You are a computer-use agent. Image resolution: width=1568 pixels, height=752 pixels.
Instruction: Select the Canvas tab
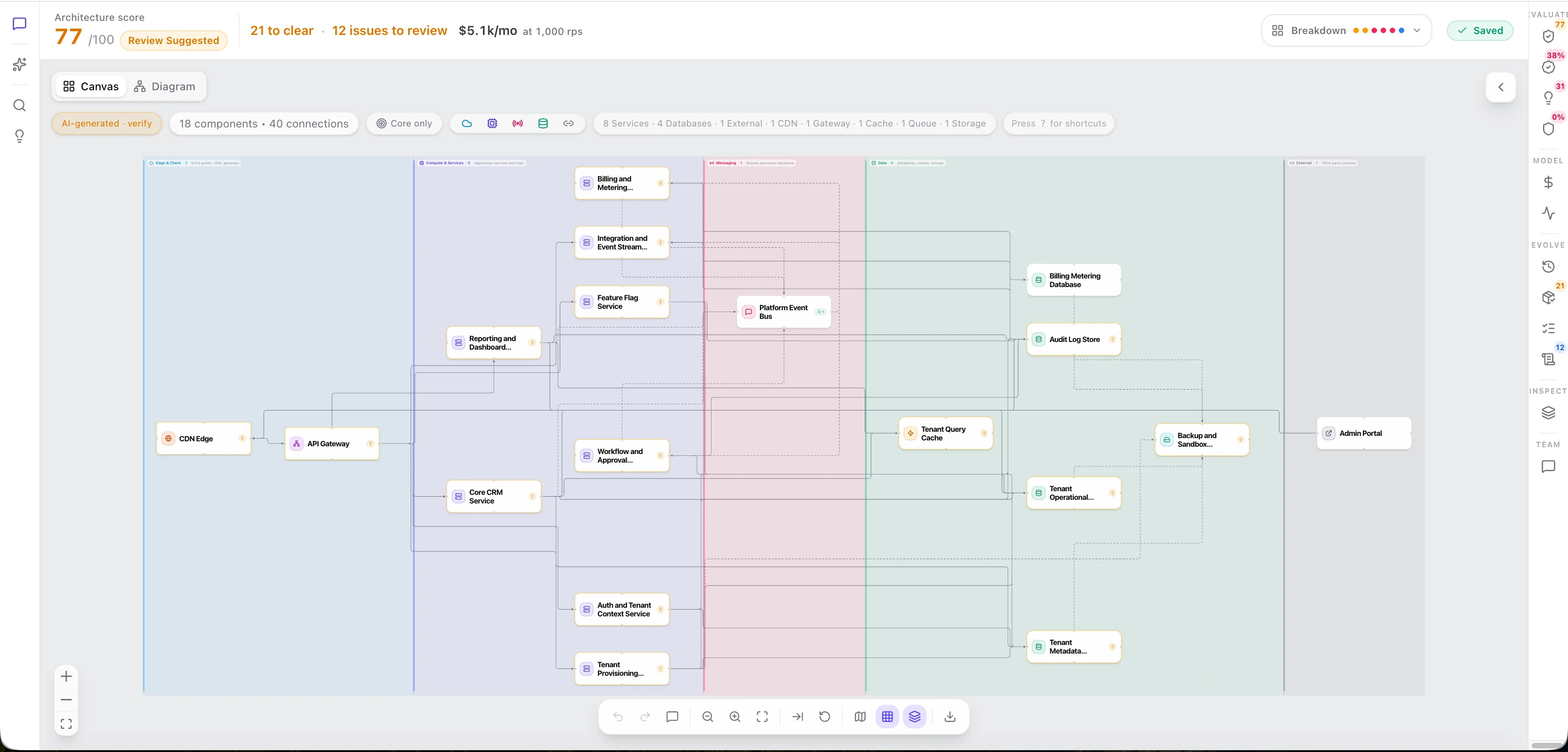(91, 86)
